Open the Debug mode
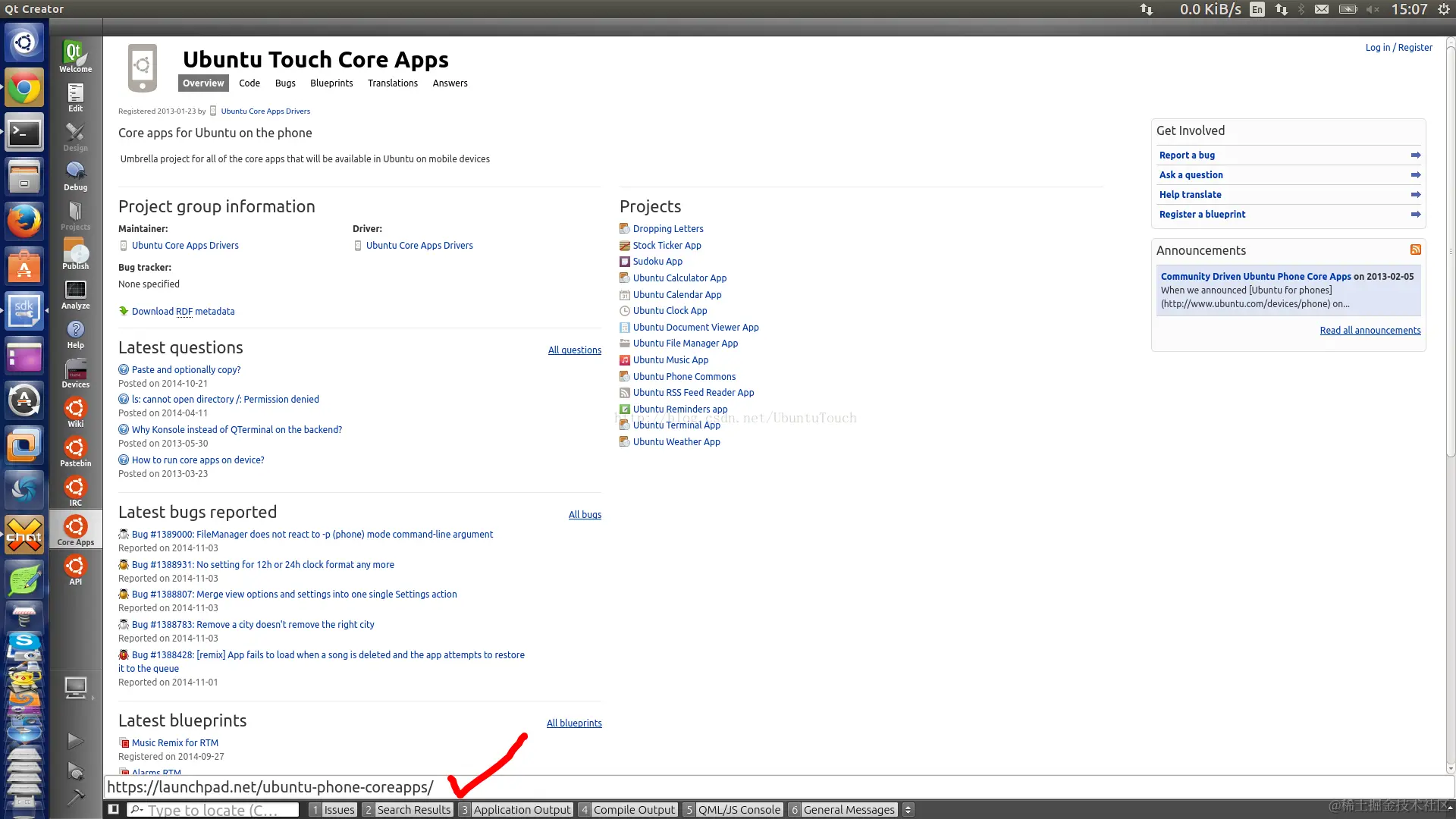Image resolution: width=1456 pixels, height=819 pixels. [75, 176]
